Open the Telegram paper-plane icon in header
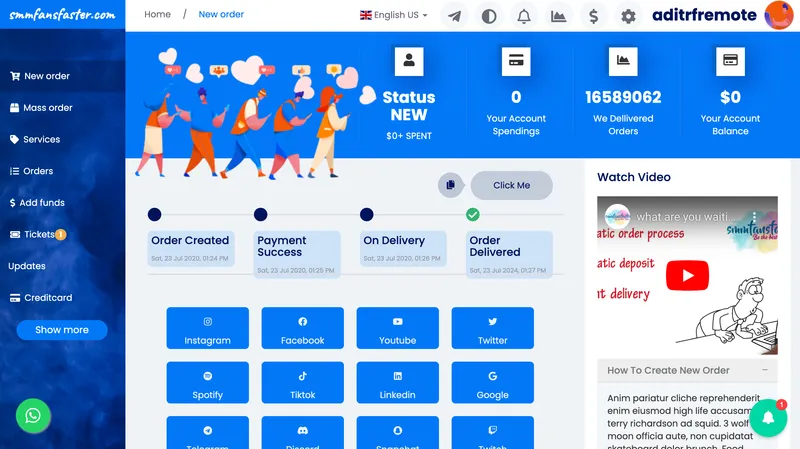This screenshot has width=800, height=449. 454,16
